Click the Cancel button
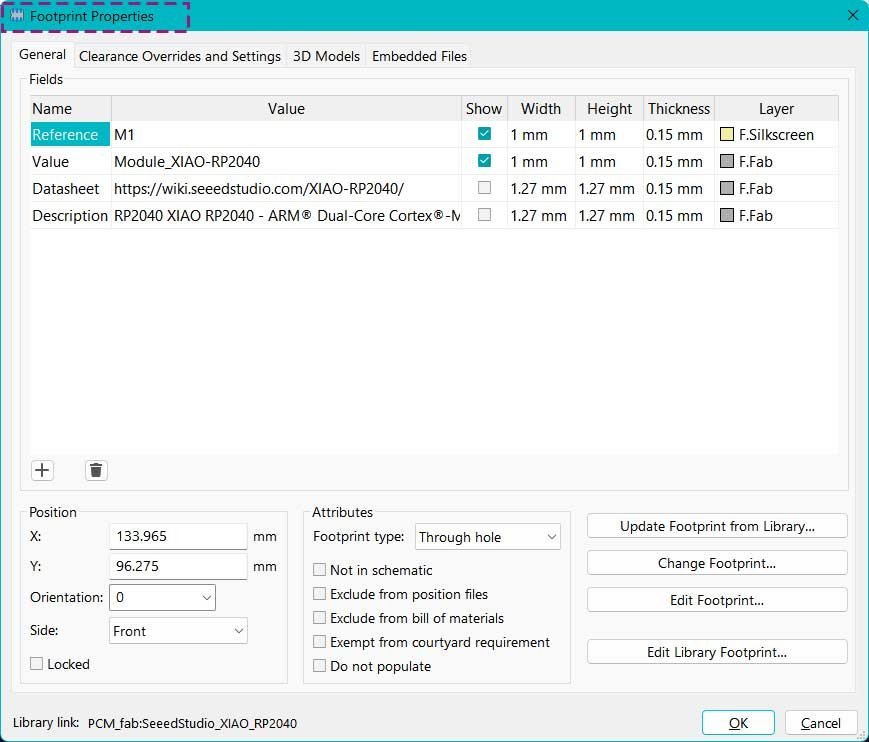The image size is (869, 742). pos(821,723)
